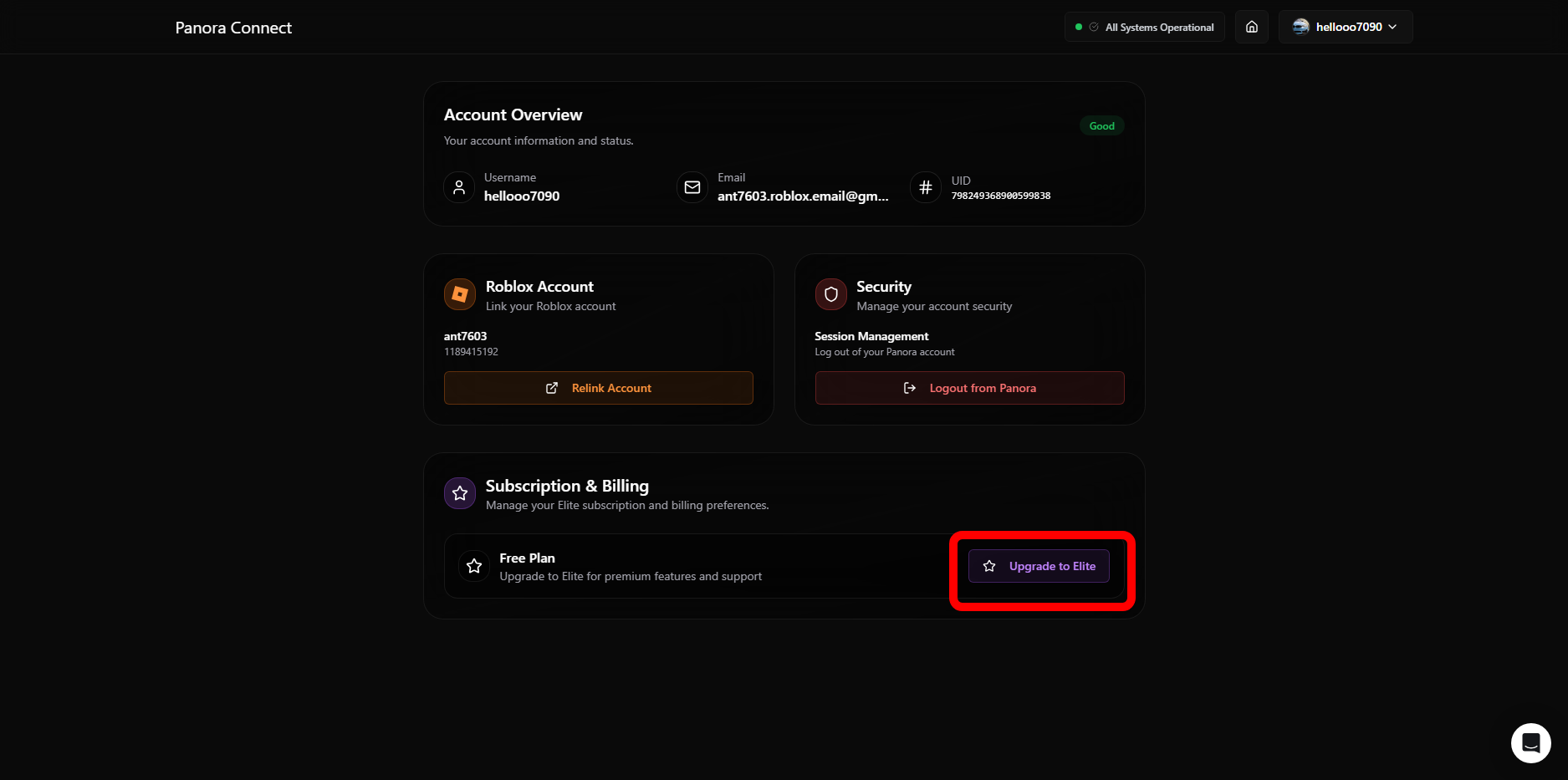Image resolution: width=1568 pixels, height=780 pixels.
Task: Click the Relink Account button
Action: (599, 388)
